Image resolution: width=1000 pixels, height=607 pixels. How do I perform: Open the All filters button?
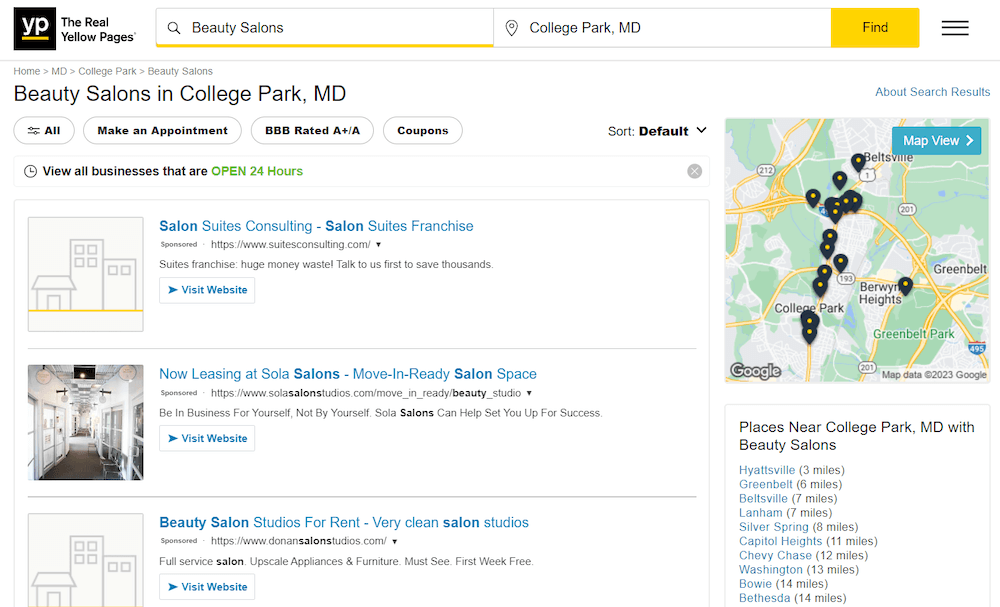(44, 131)
